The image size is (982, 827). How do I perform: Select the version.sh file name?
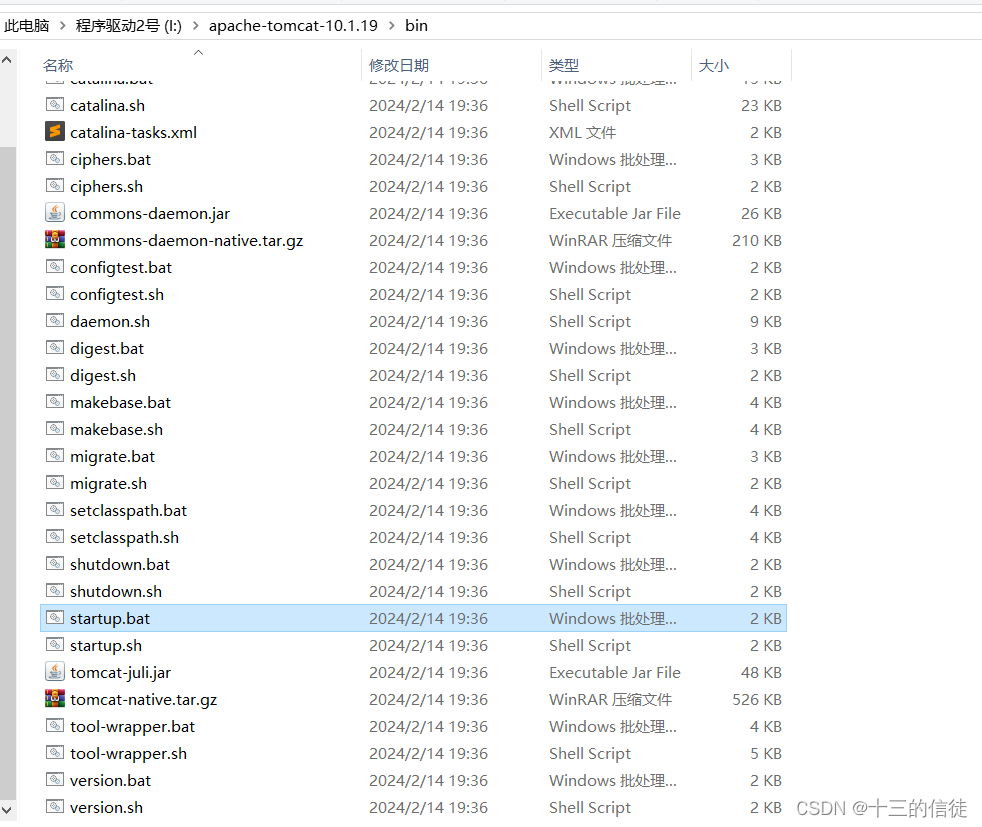click(106, 808)
